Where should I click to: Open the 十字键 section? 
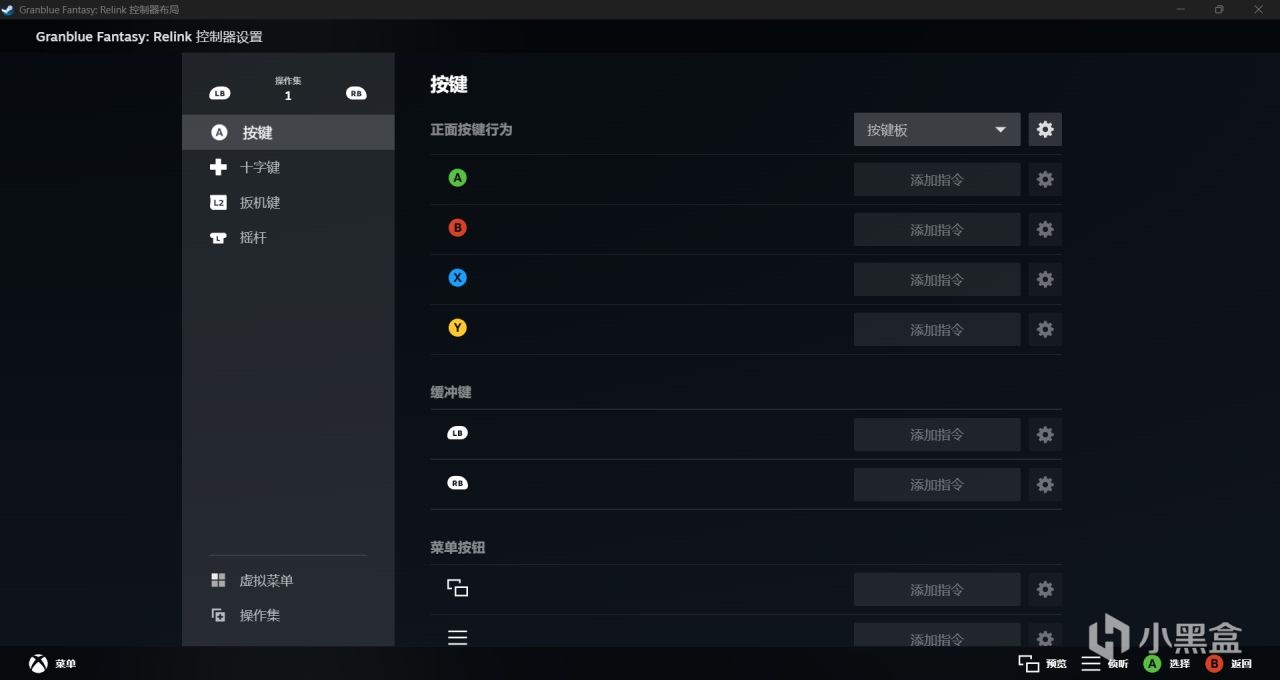pyautogui.click(x=260, y=167)
